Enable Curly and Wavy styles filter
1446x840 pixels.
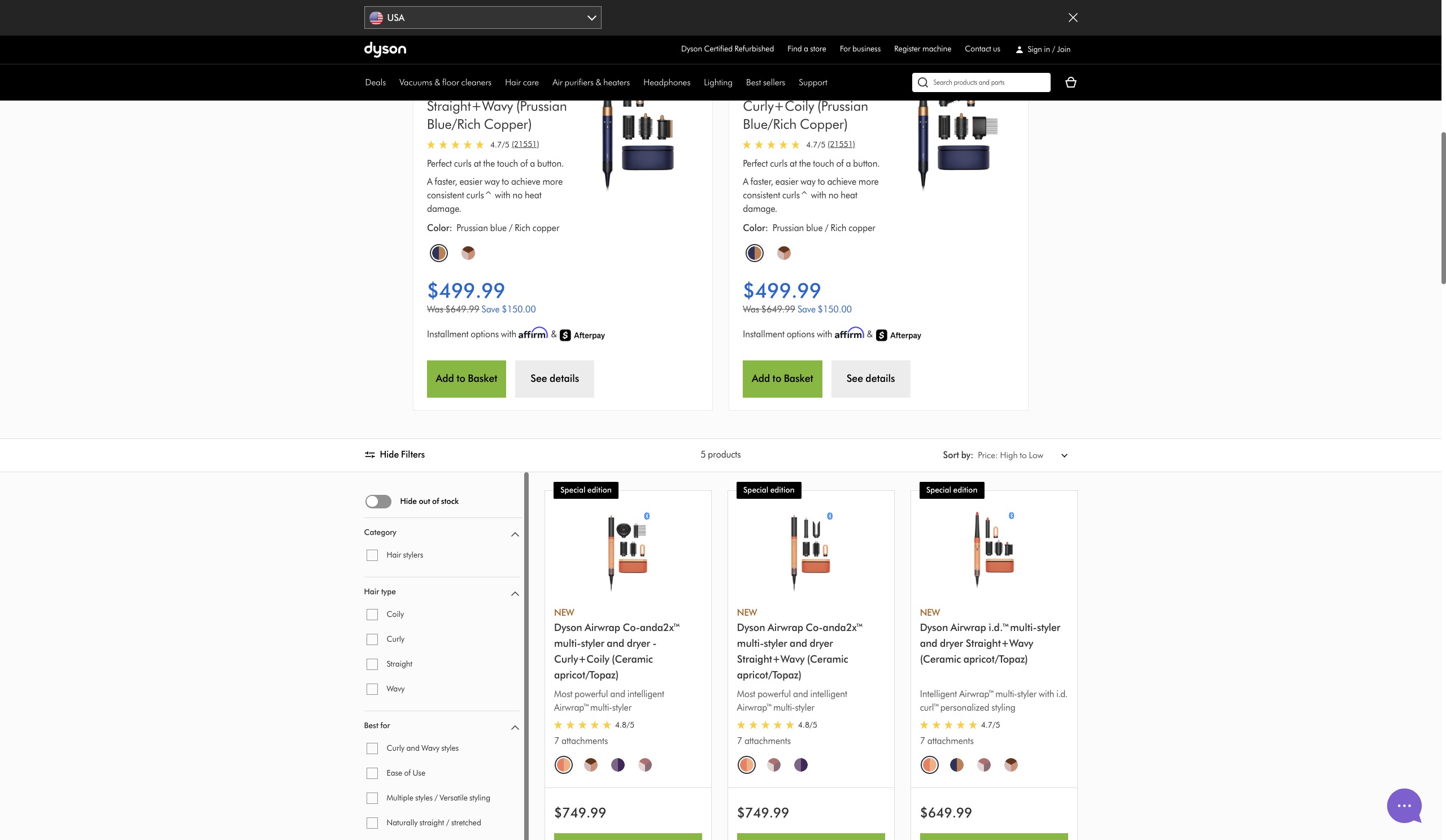point(372,749)
